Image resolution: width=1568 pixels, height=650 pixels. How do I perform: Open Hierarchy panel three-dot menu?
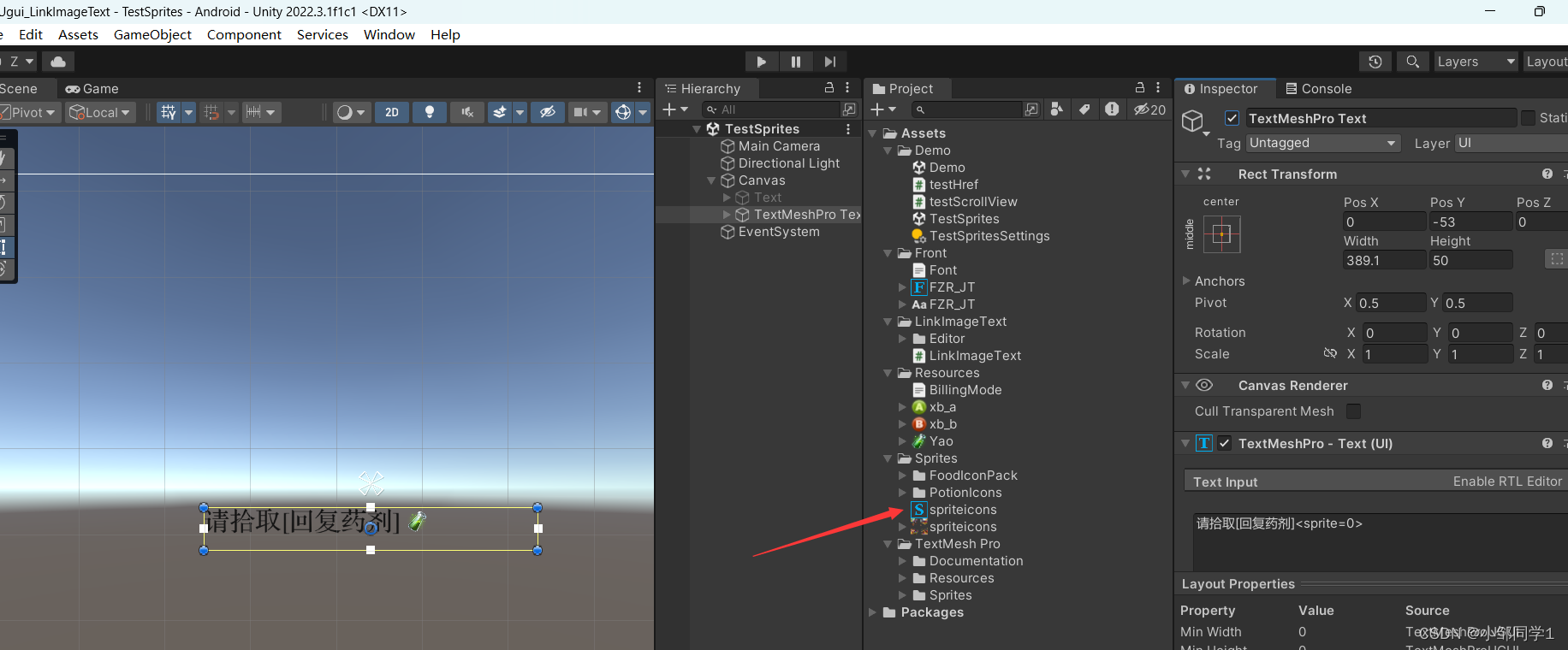pos(847,88)
